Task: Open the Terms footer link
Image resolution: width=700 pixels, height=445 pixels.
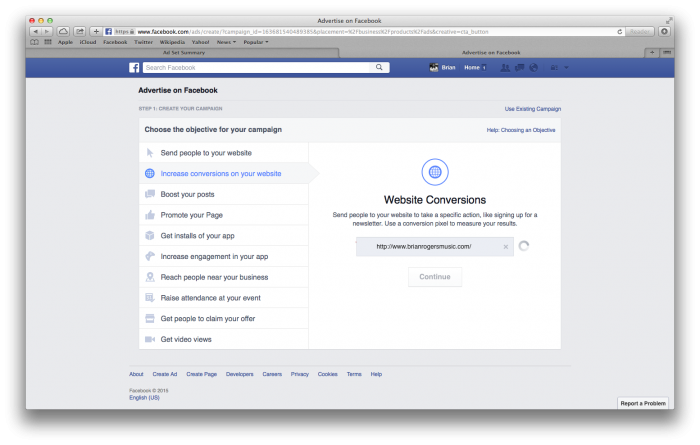Action: coord(354,374)
